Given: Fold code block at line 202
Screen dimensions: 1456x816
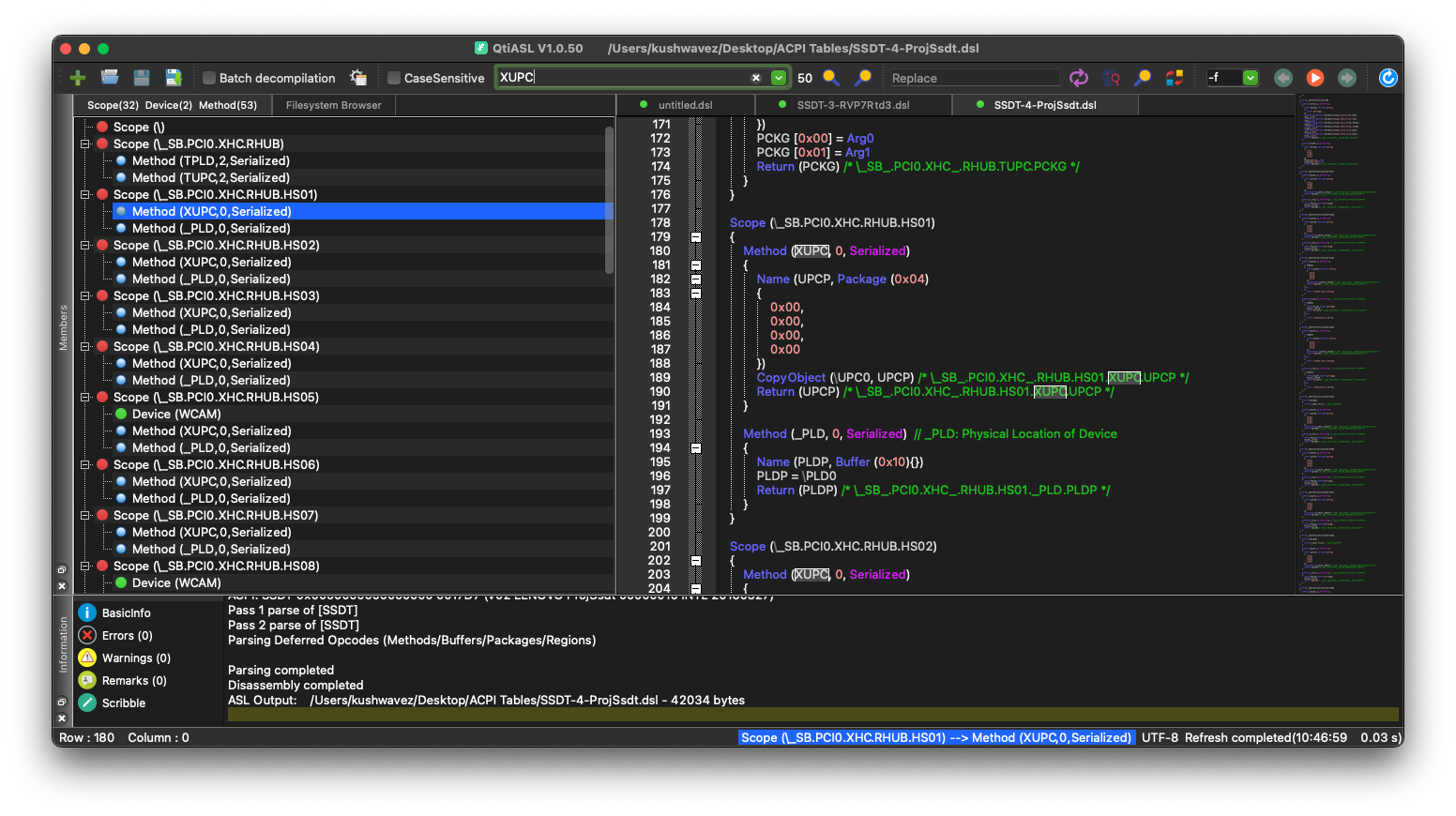Looking at the screenshot, I should pos(696,561).
